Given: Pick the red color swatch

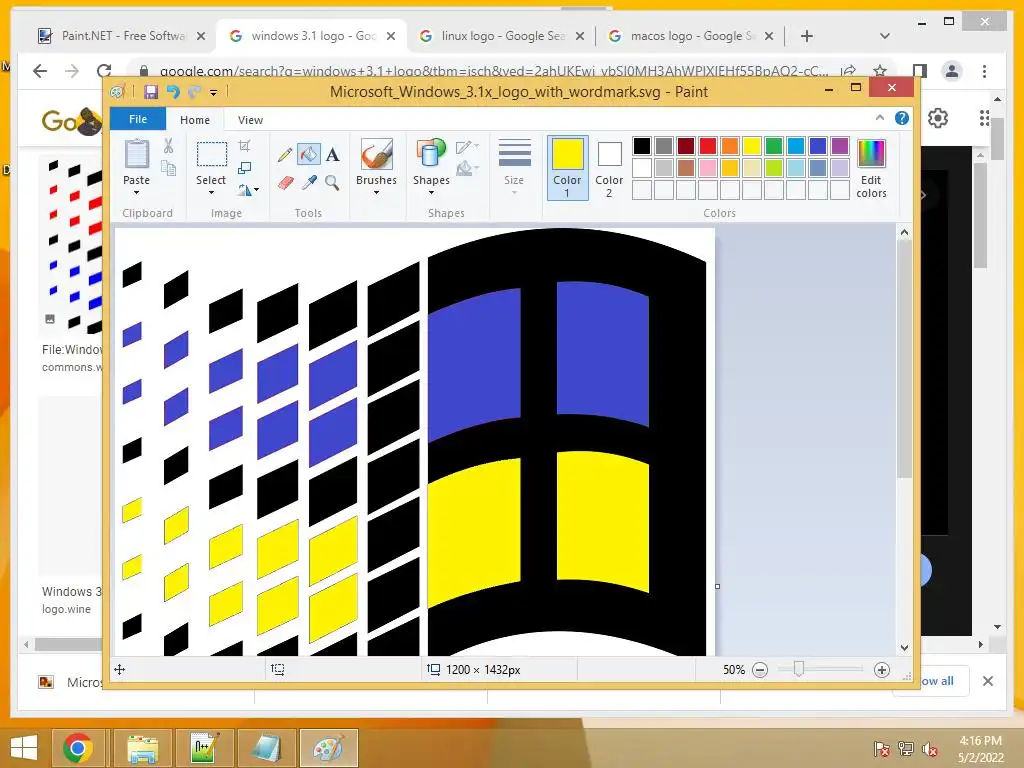Looking at the screenshot, I should click(x=708, y=146).
